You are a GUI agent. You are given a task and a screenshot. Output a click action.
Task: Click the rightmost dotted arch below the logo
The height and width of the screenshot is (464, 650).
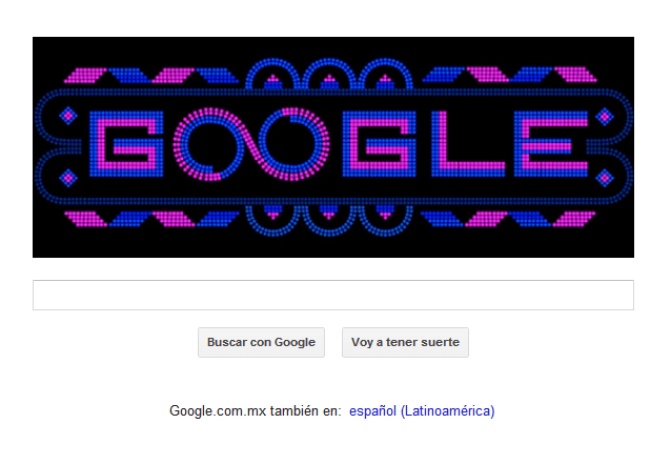[x=386, y=221]
